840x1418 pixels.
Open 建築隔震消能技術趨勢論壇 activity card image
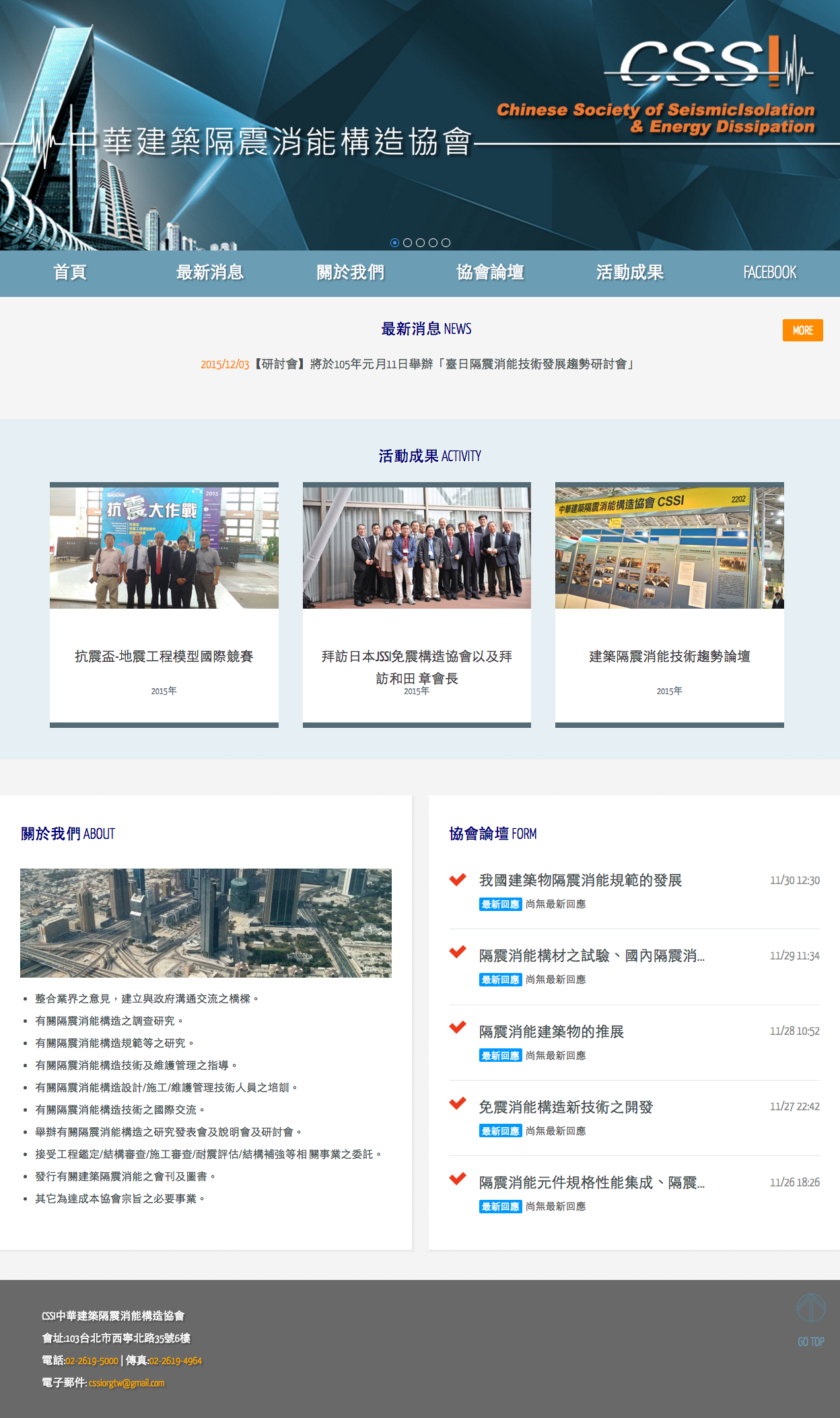(669, 547)
